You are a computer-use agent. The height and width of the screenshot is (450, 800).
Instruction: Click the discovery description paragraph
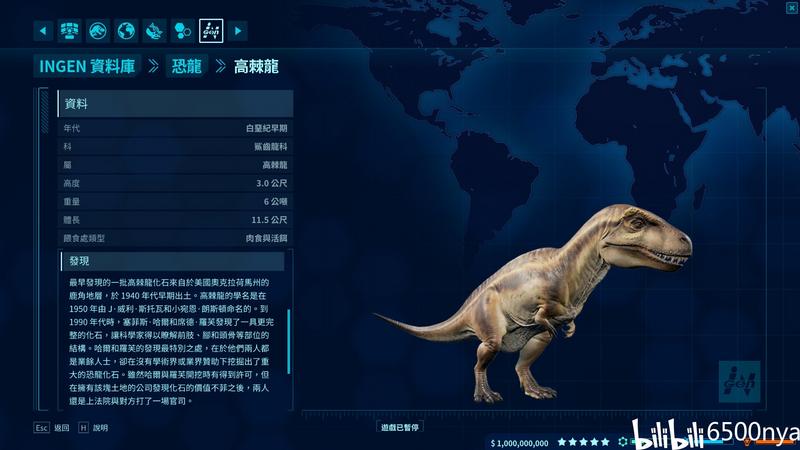tap(171, 341)
